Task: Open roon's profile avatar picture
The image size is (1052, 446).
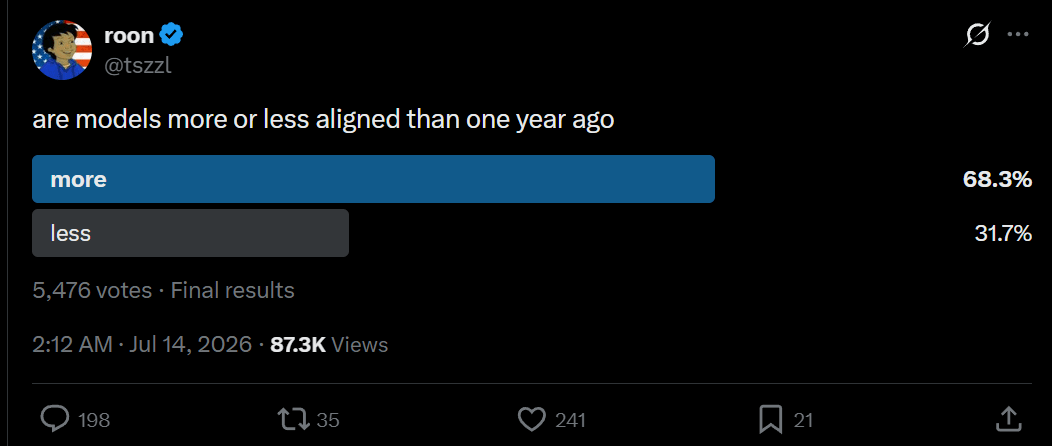Action: pyautogui.click(x=62, y=50)
